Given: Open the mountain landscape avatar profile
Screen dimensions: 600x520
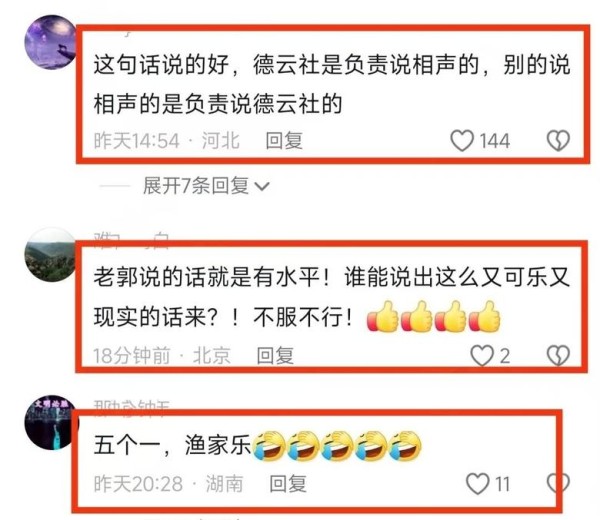Looking at the screenshot, I should tap(51, 254).
